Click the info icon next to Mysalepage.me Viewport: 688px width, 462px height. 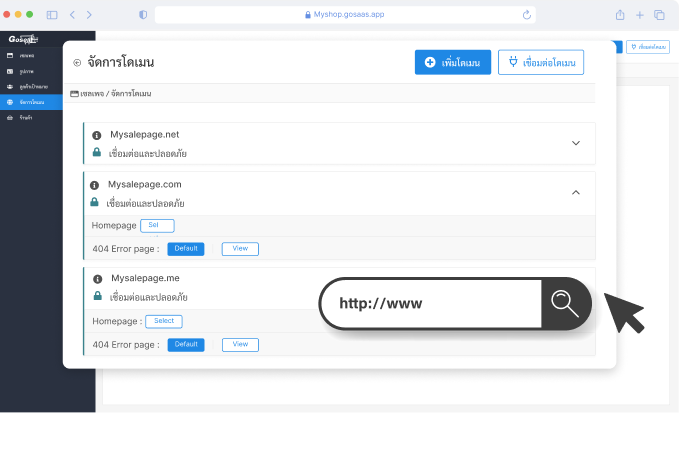tap(98, 279)
